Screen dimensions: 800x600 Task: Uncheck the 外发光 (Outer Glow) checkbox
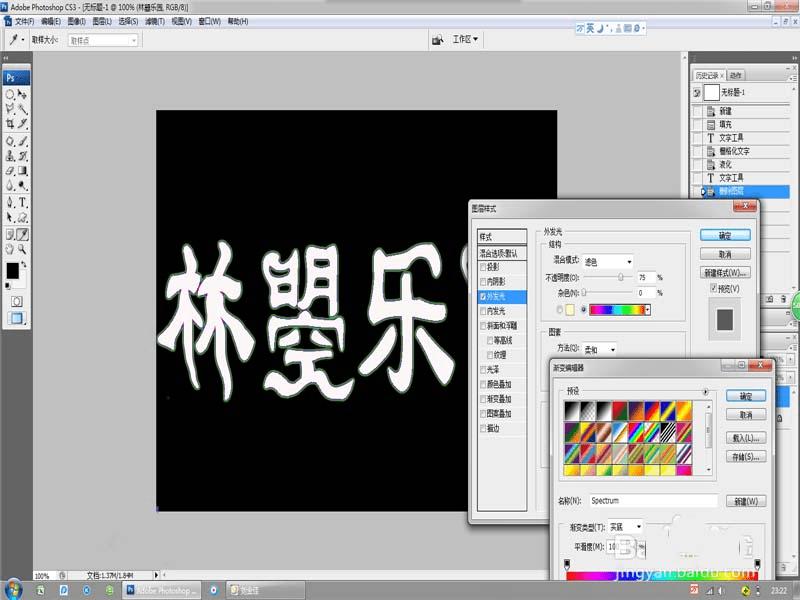(483, 296)
